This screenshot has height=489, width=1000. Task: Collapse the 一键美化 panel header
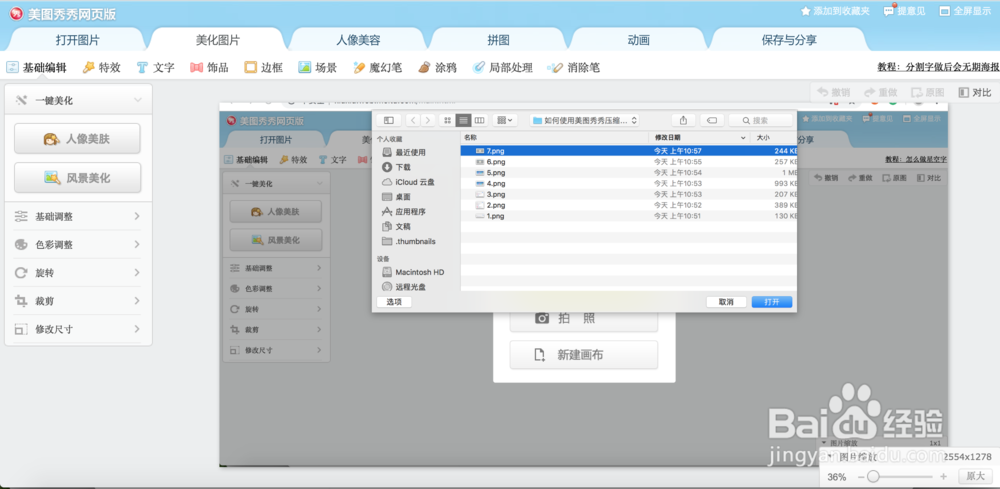pyautogui.click(x=78, y=100)
